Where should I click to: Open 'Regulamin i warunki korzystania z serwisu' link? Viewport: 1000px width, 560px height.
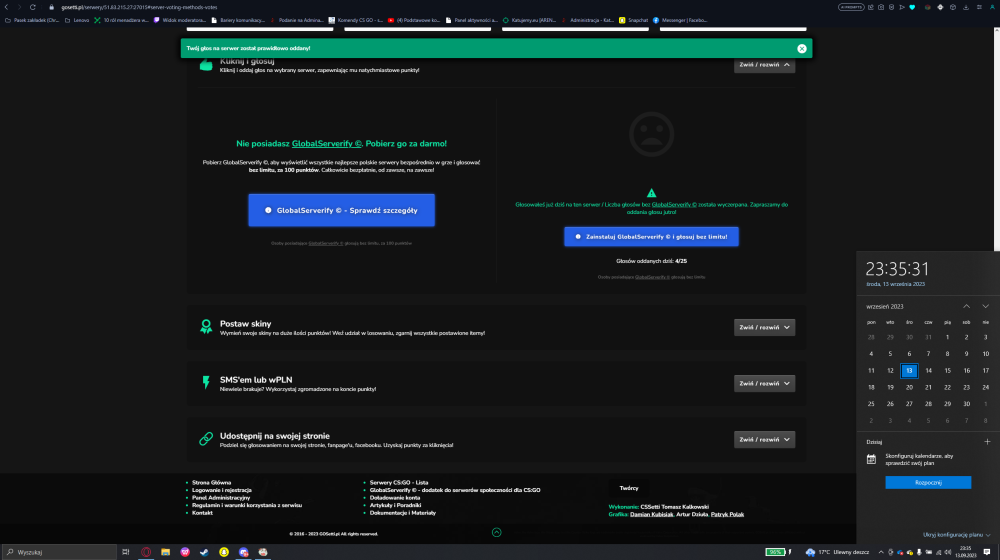point(247,505)
